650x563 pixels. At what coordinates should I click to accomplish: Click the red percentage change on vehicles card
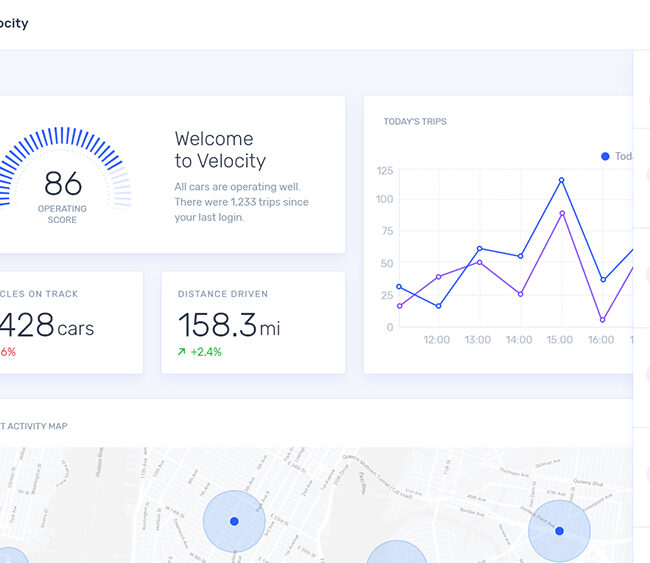(8, 352)
